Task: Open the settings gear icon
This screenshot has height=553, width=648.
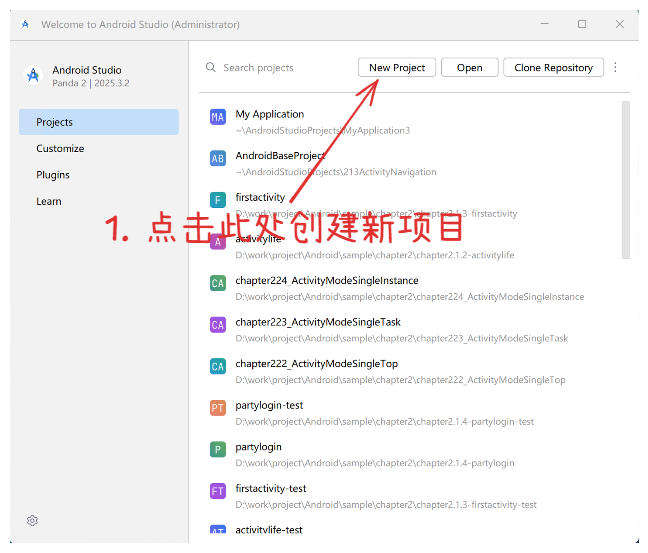Action: pos(32,520)
